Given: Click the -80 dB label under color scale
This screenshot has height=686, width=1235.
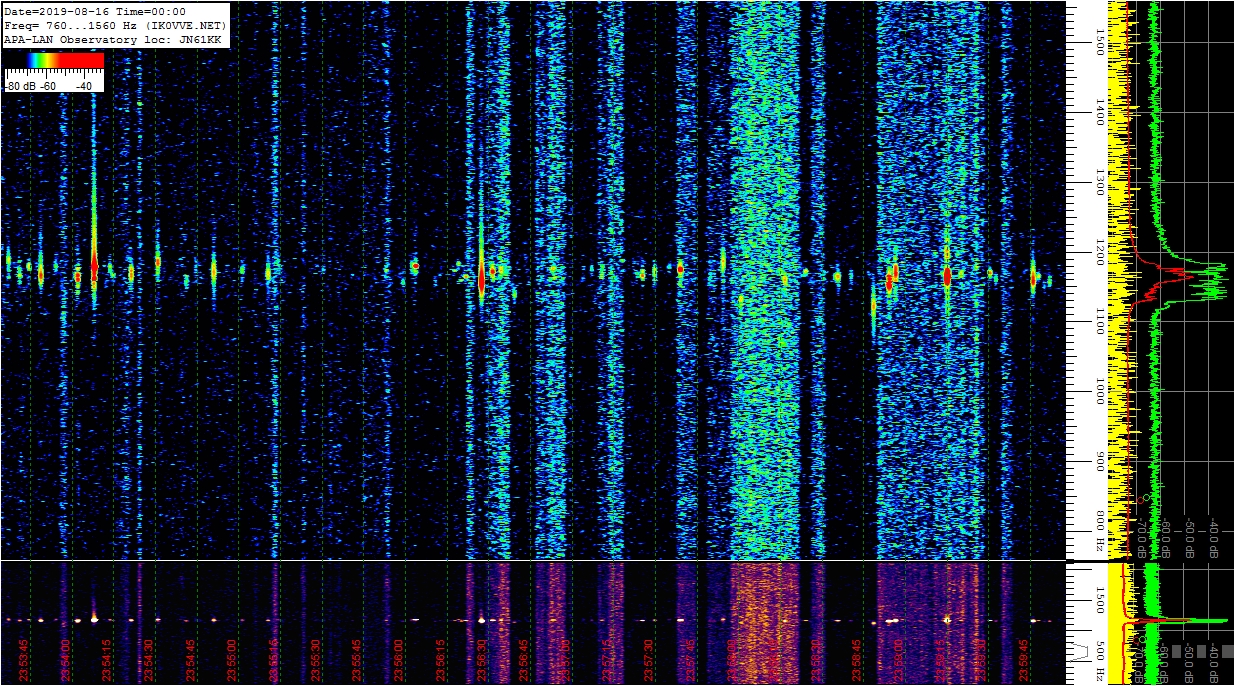Looking at the screenshot, I should tap(22, 86).
